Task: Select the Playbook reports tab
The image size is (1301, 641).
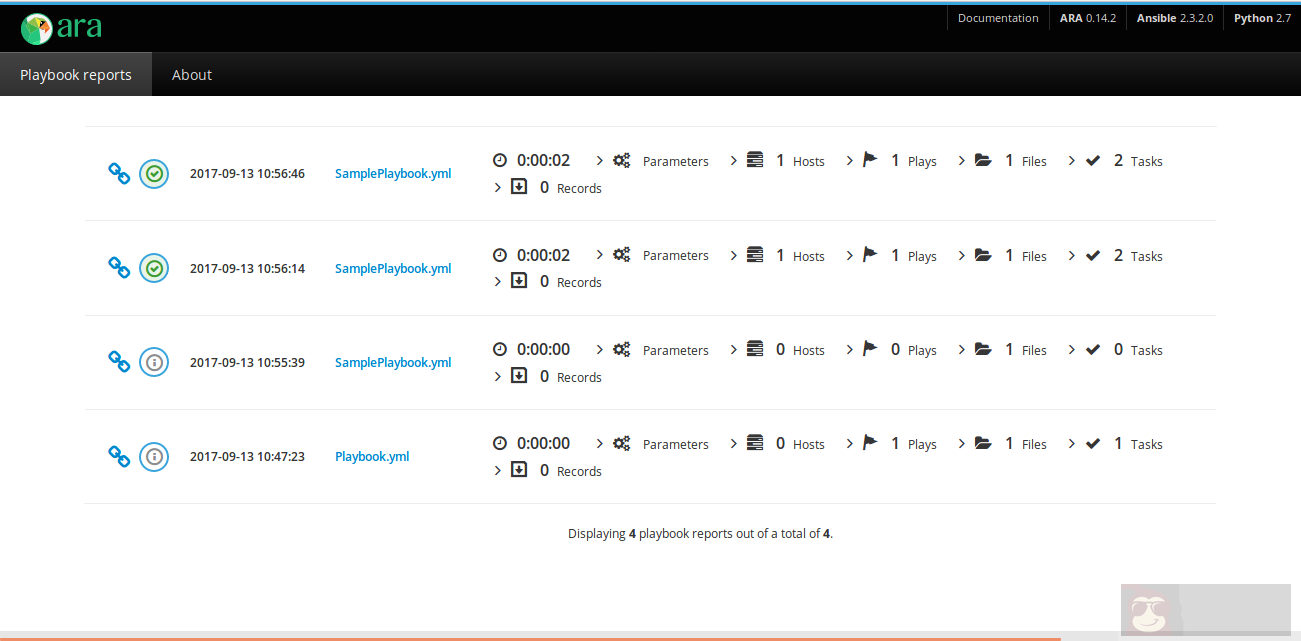Action: coord(75,74)
